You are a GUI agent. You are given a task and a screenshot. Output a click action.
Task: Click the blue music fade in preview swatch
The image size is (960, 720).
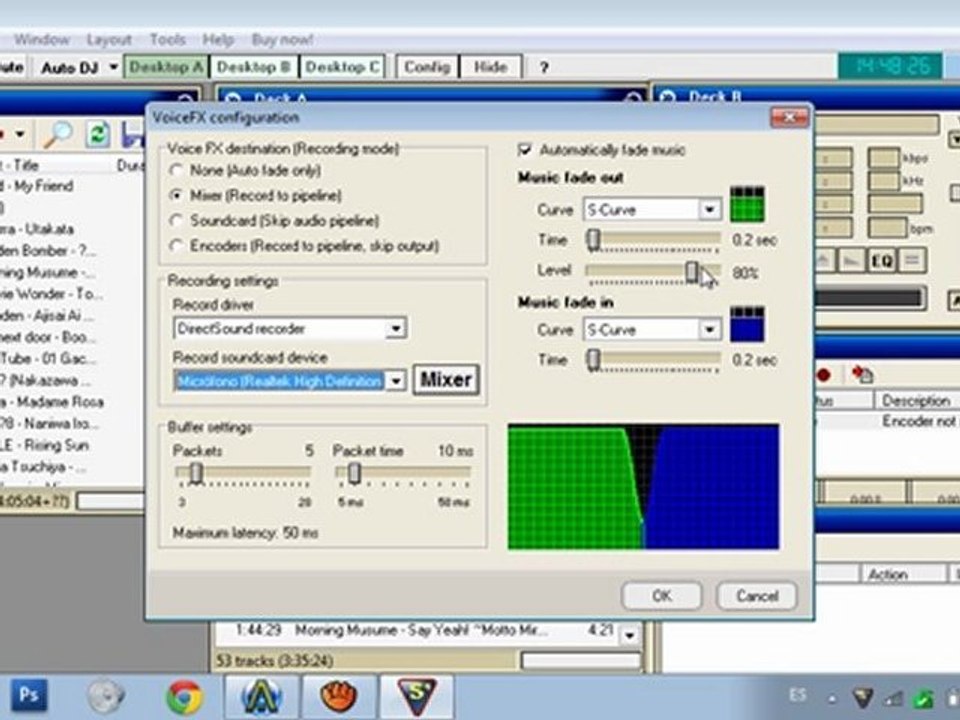point(747,324)
